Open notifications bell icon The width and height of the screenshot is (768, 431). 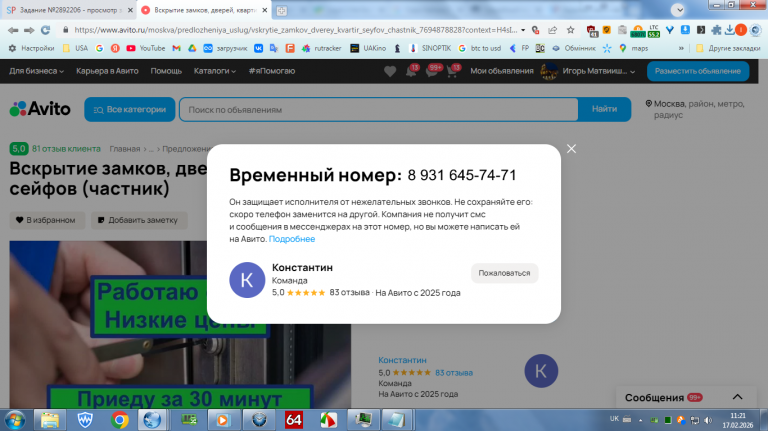411,72
